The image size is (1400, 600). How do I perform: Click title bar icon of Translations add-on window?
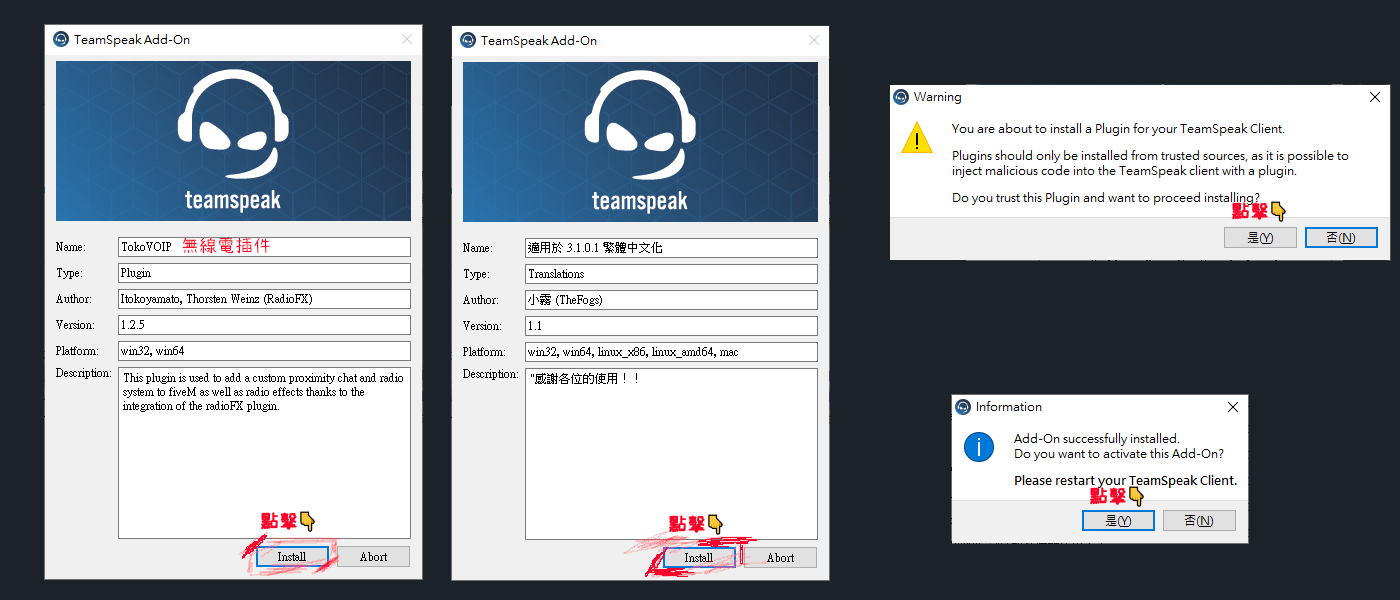467,41
